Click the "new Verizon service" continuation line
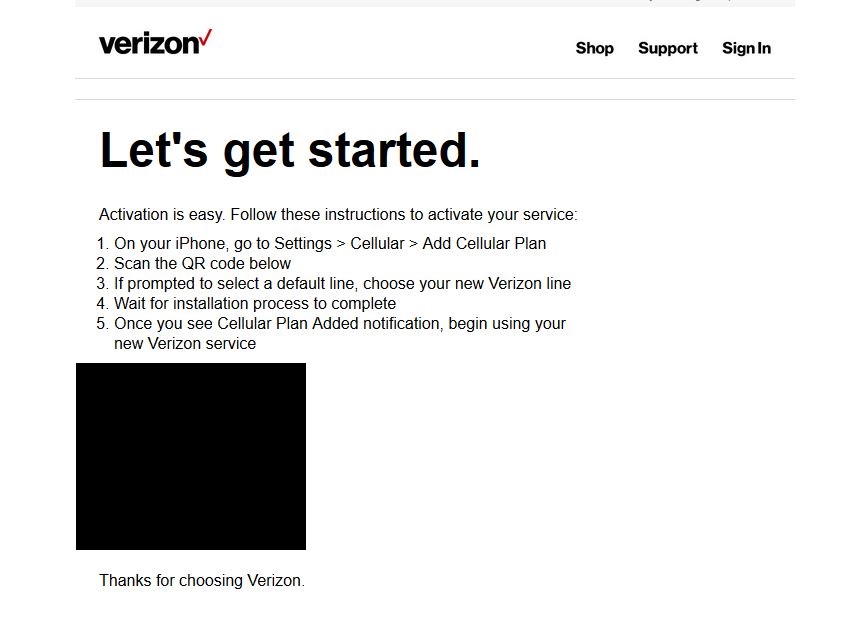The width and height of the screenshot is (842, 618). point(185,344)
